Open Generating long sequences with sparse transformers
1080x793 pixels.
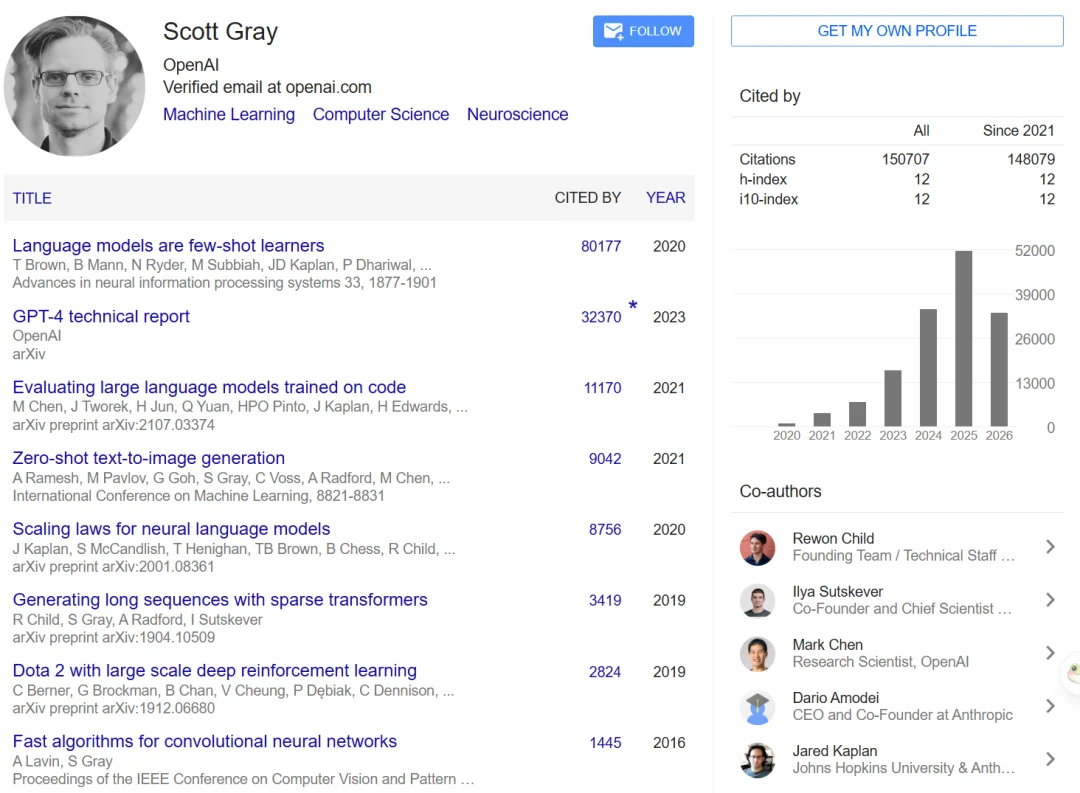click(x=220, y=600)
